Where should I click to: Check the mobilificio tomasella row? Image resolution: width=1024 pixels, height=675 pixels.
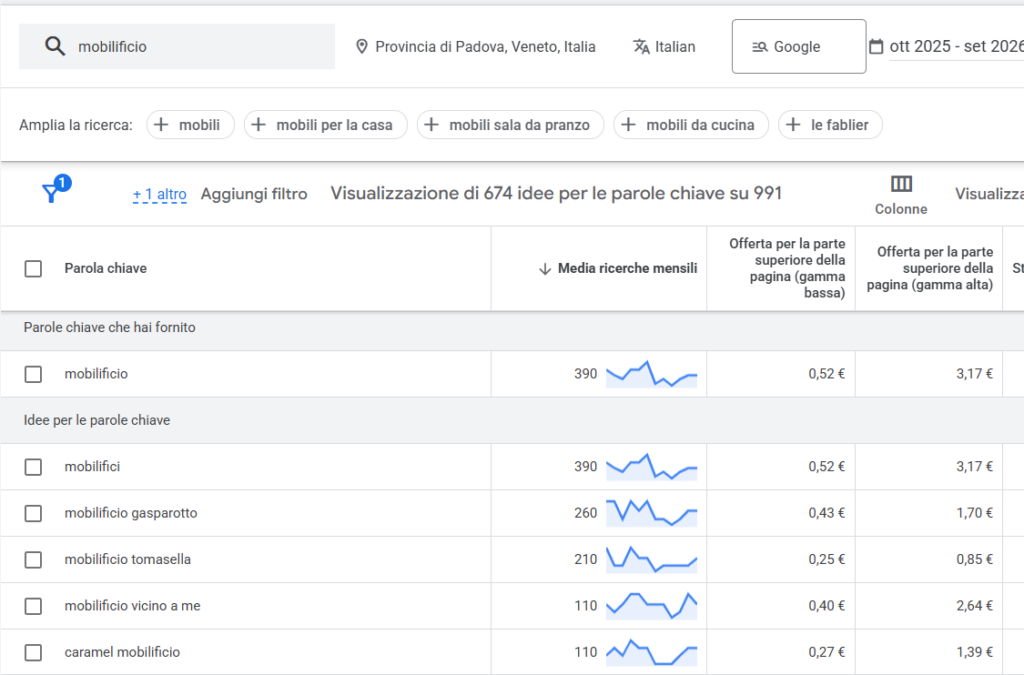point(33,559)
